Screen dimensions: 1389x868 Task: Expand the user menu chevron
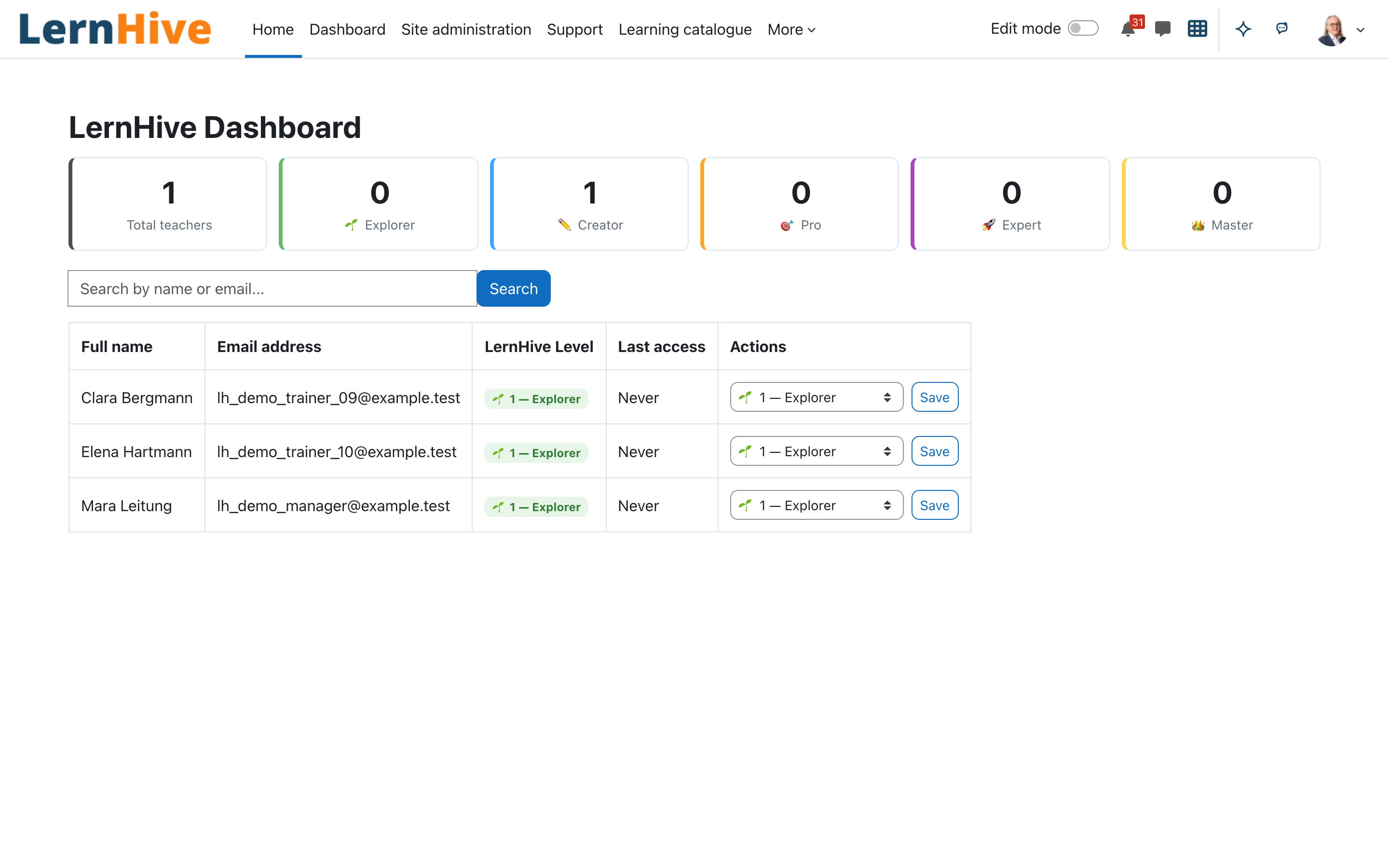pos(1360,30)
